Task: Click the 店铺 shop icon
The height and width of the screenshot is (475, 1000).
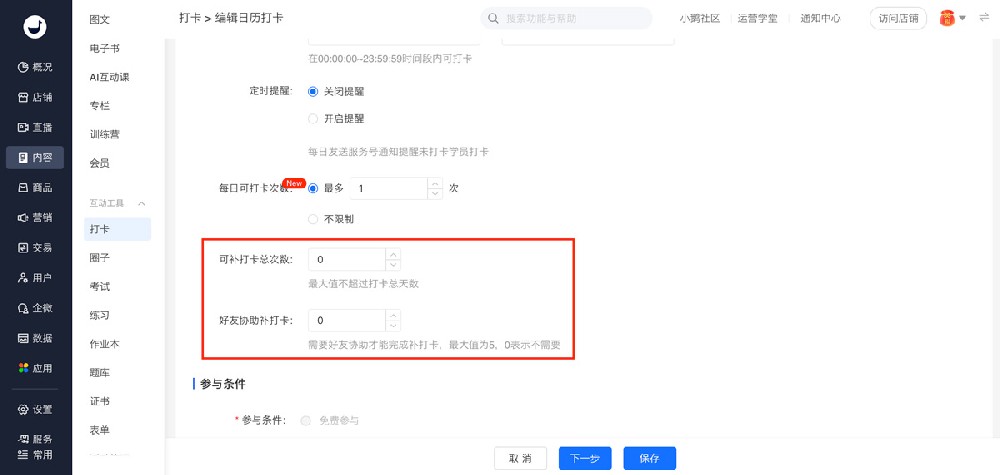Action: pyautogui.click(x=23, y=98)
